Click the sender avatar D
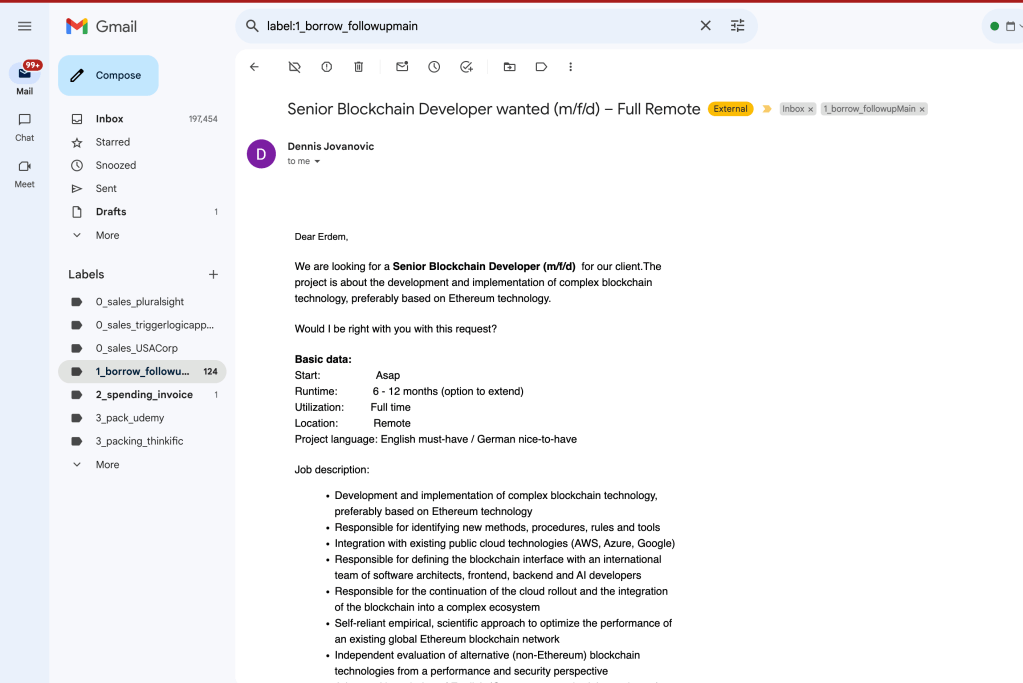 (261, 154)
